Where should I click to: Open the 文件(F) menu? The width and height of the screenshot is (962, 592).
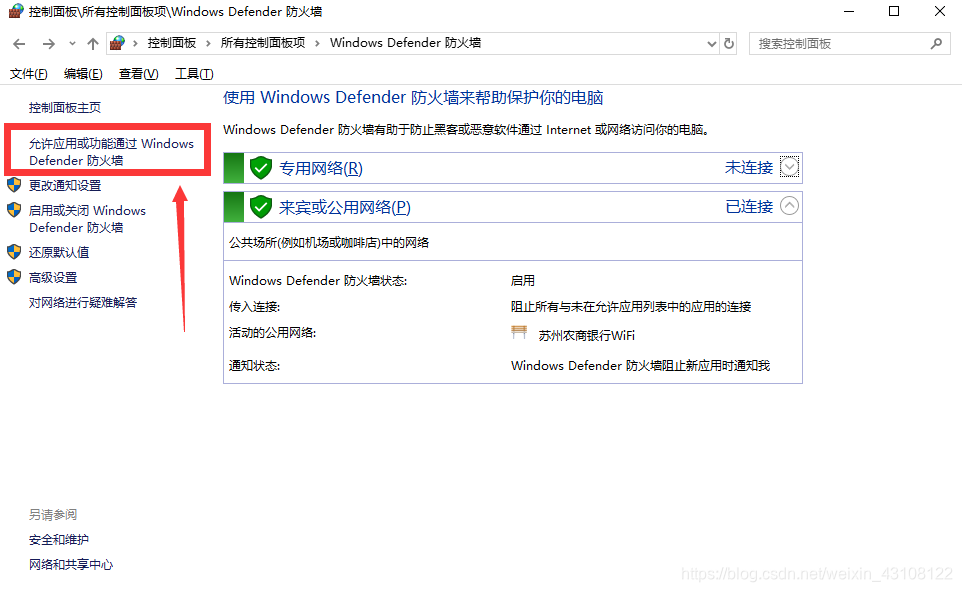29,74
